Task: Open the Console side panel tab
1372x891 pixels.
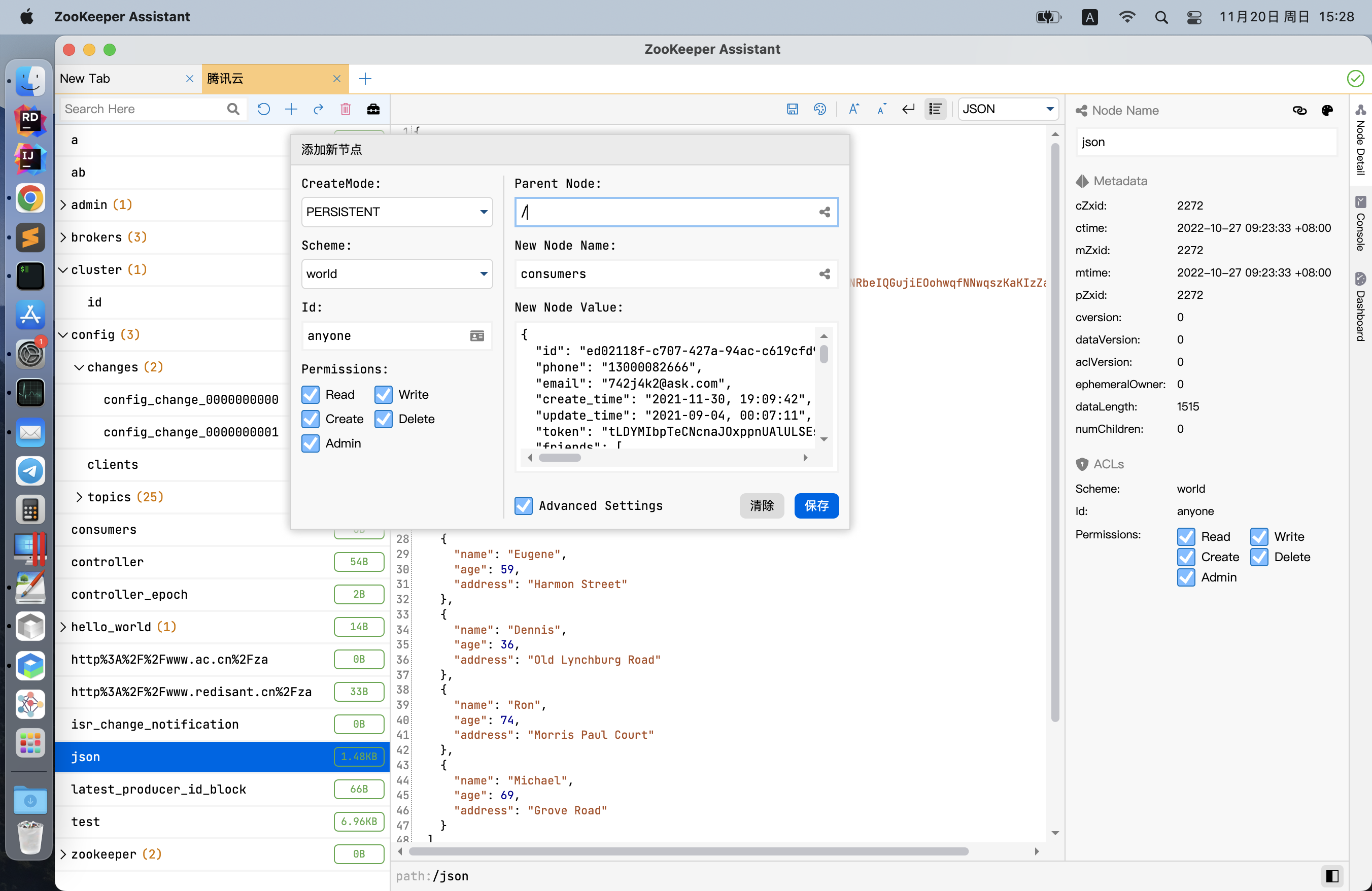Action: [1360, 225]
